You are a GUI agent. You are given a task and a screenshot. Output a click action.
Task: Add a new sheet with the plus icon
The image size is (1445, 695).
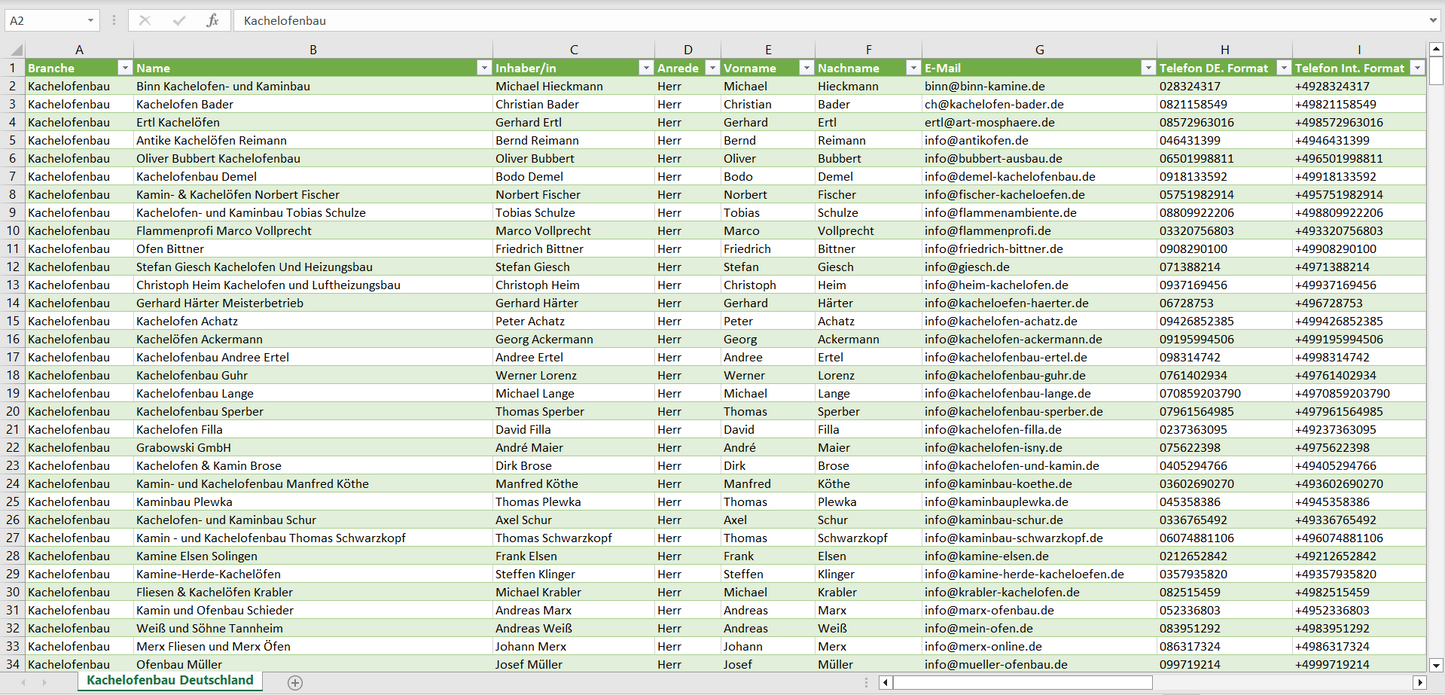pyautogui.click(x=295, y=682)
